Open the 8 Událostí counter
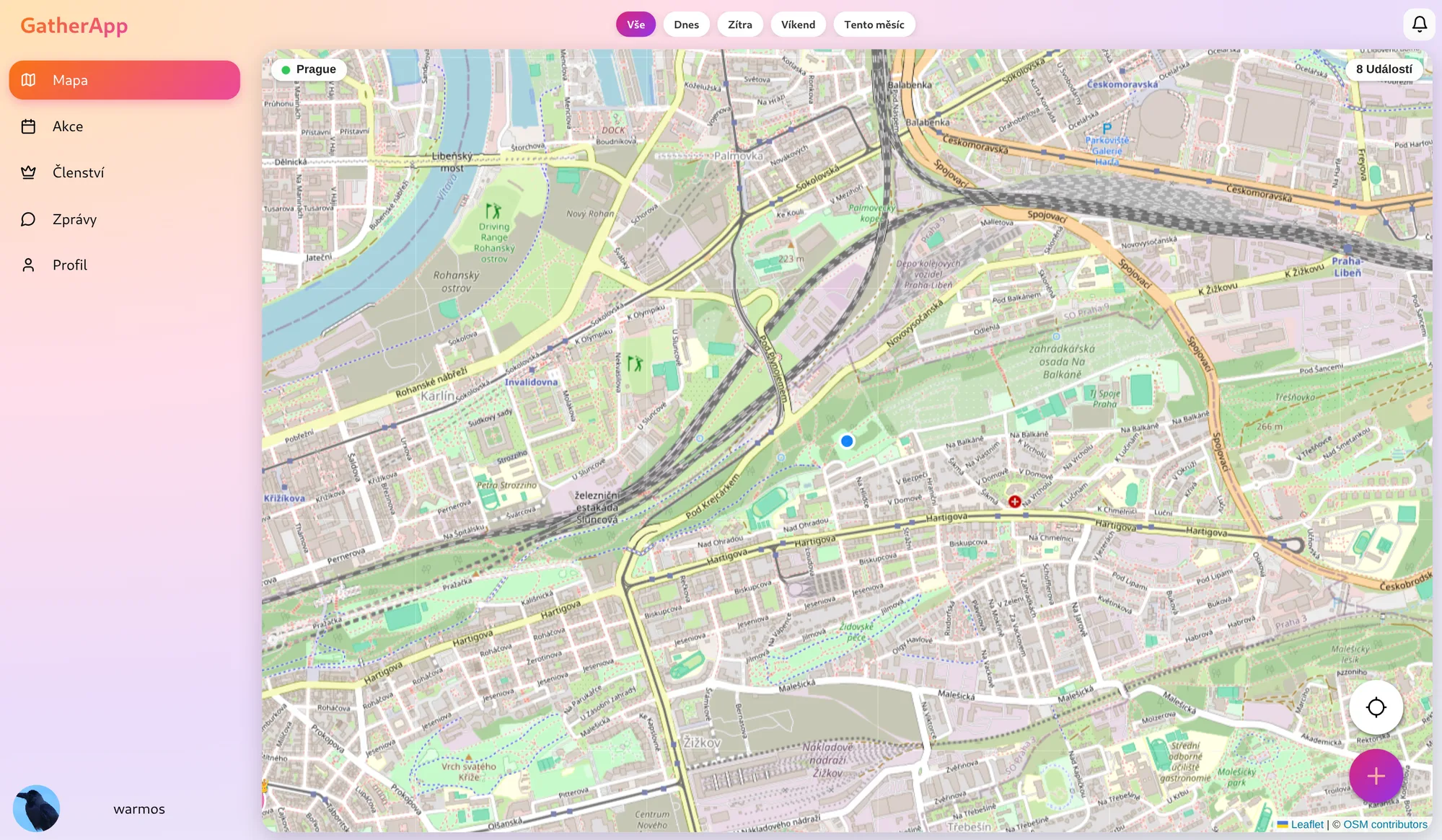 point(1384,69)
